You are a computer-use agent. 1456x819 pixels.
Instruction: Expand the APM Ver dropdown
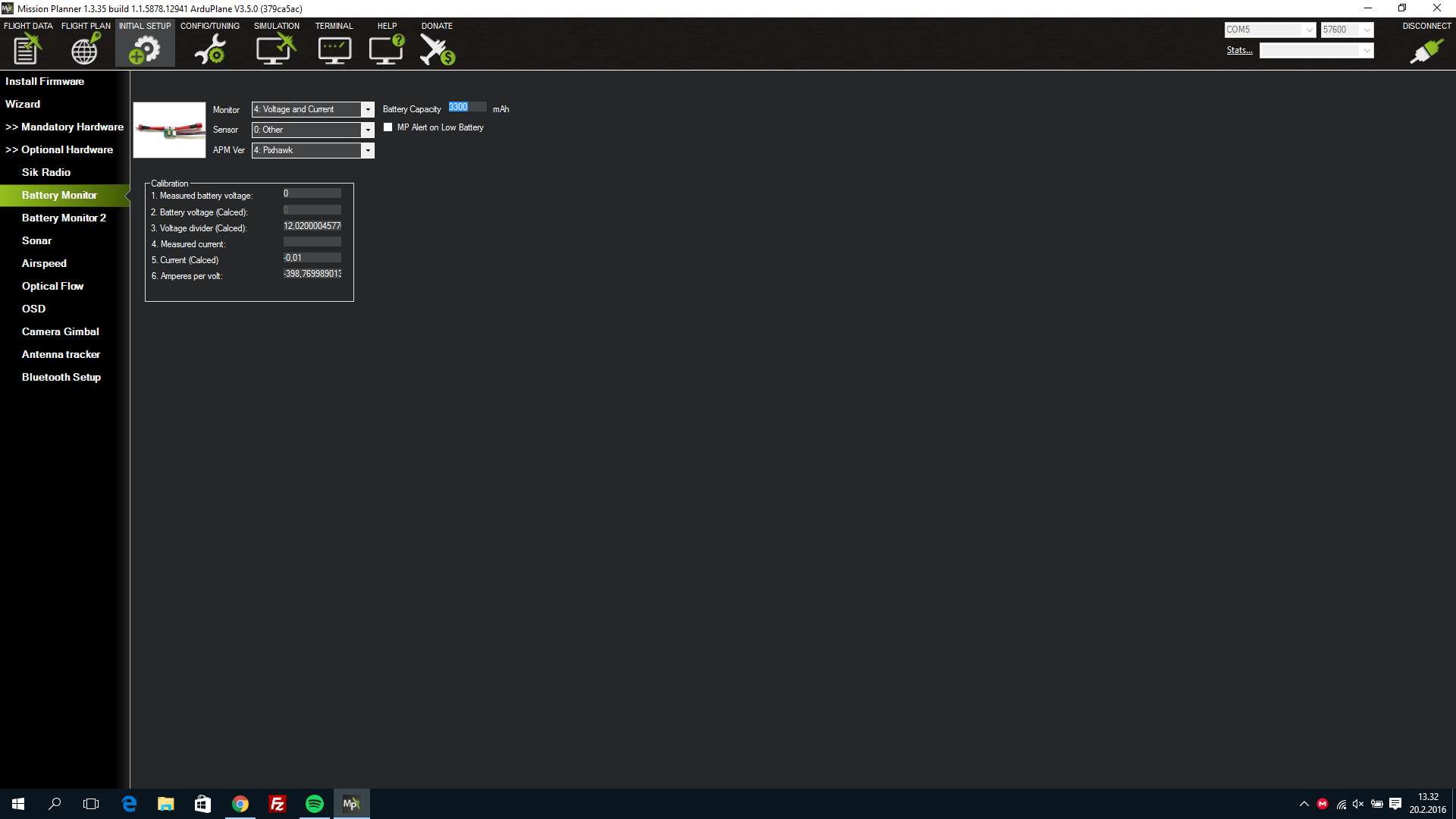click(x=368, y=151)
